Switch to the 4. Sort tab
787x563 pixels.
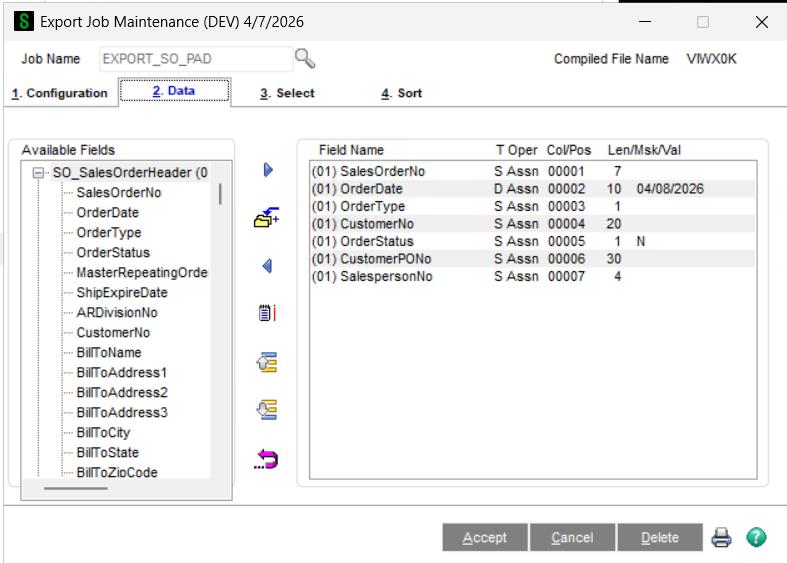tap(402, 93)
